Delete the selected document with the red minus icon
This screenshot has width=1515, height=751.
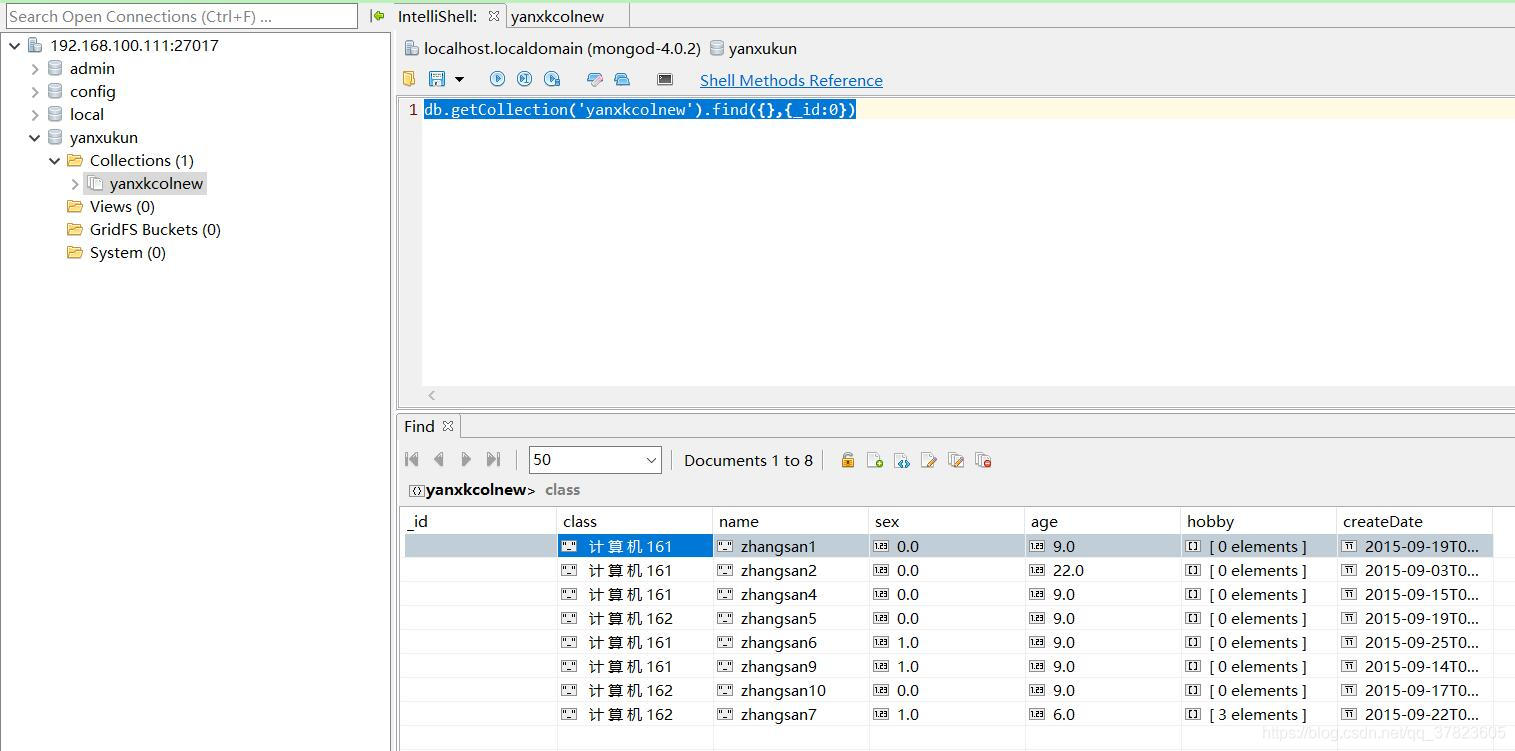983,460
